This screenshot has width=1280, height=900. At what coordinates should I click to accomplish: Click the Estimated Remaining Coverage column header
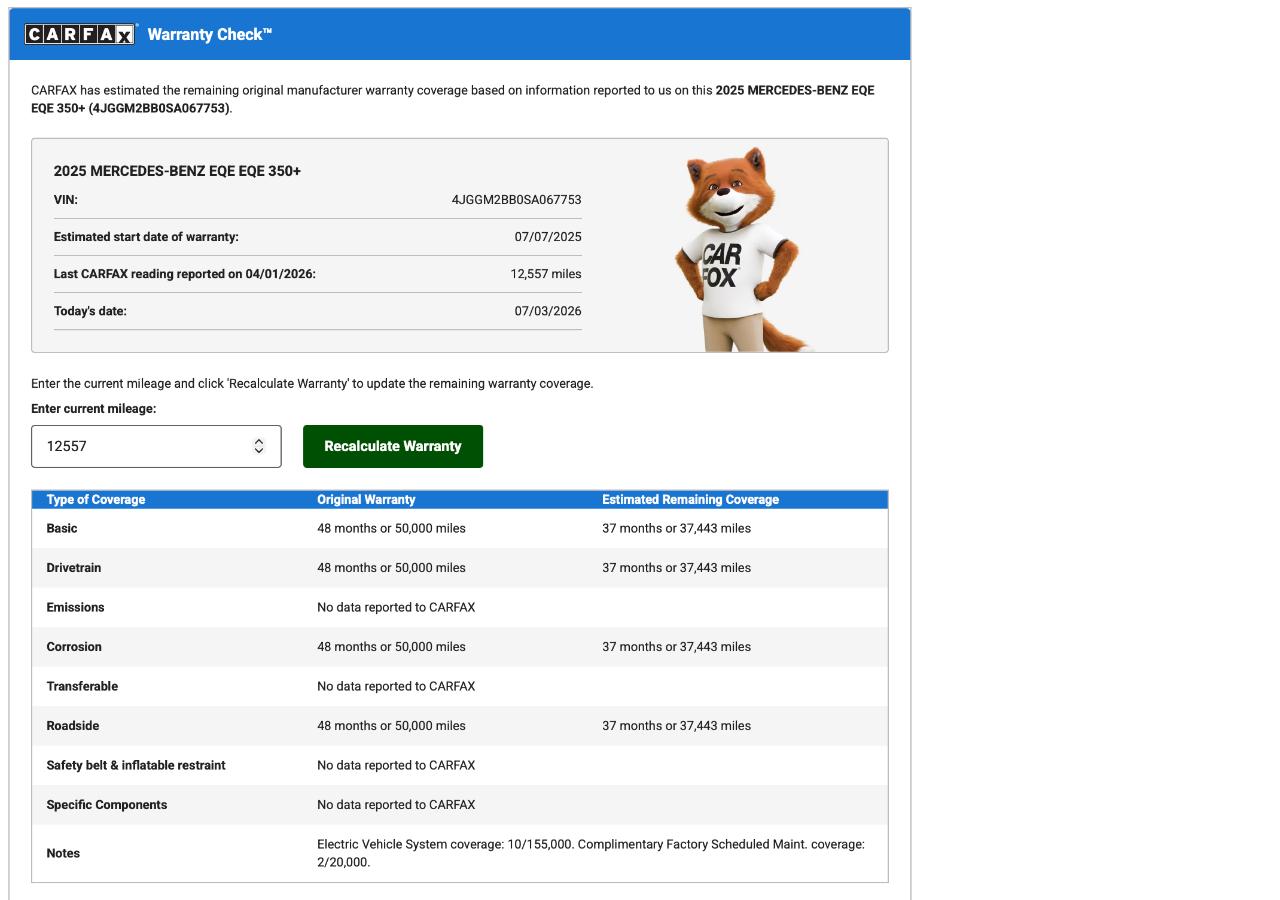pos(690,500)
